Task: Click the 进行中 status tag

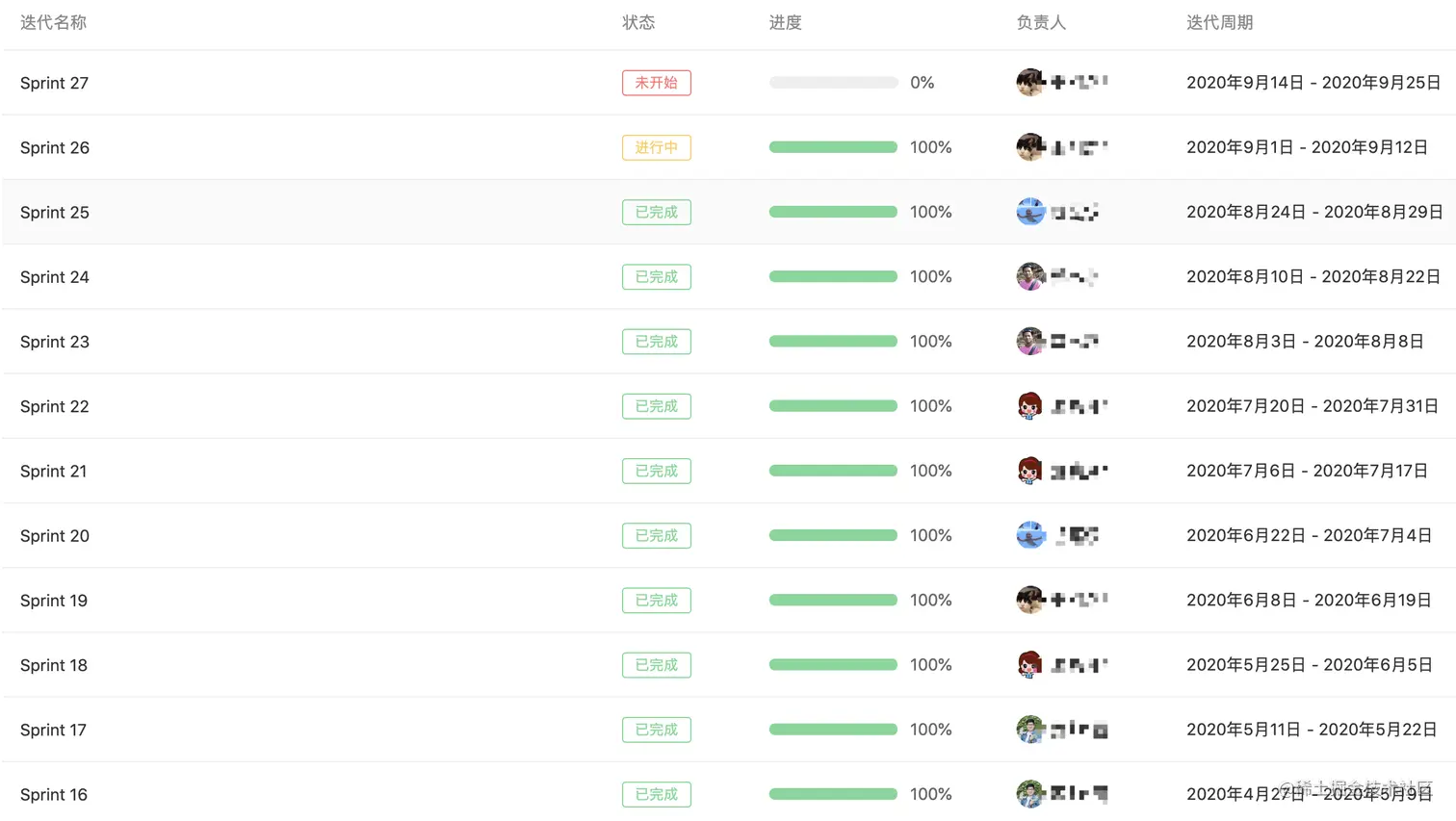Action: (x=656, y=147)
